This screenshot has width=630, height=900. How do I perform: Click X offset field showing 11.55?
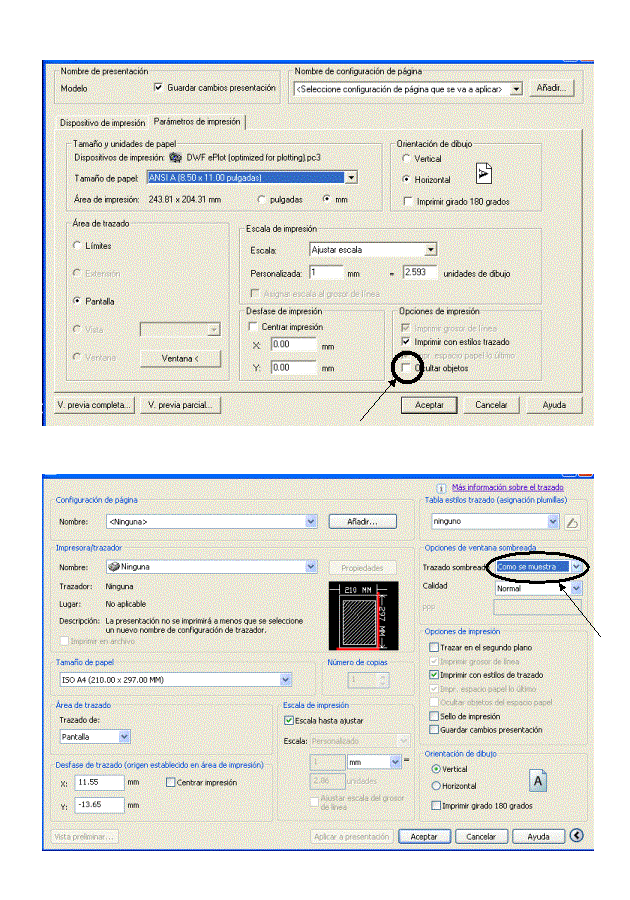click(x=99, y=782)
